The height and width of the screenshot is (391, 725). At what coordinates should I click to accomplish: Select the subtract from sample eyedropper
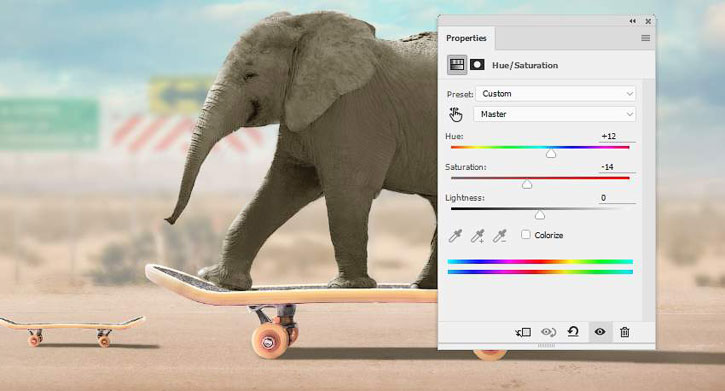pyautogui.click(x=500, y=236)
